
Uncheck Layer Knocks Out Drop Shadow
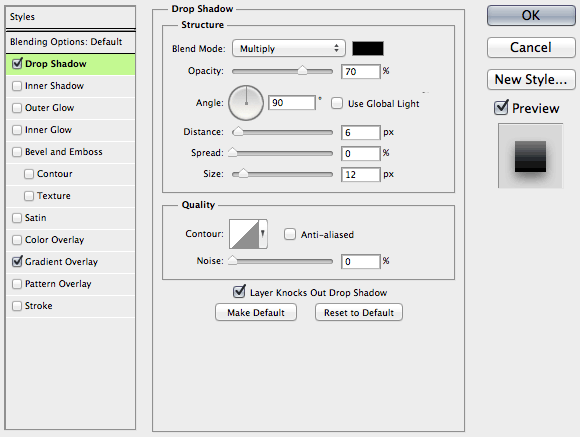[239, 292]
